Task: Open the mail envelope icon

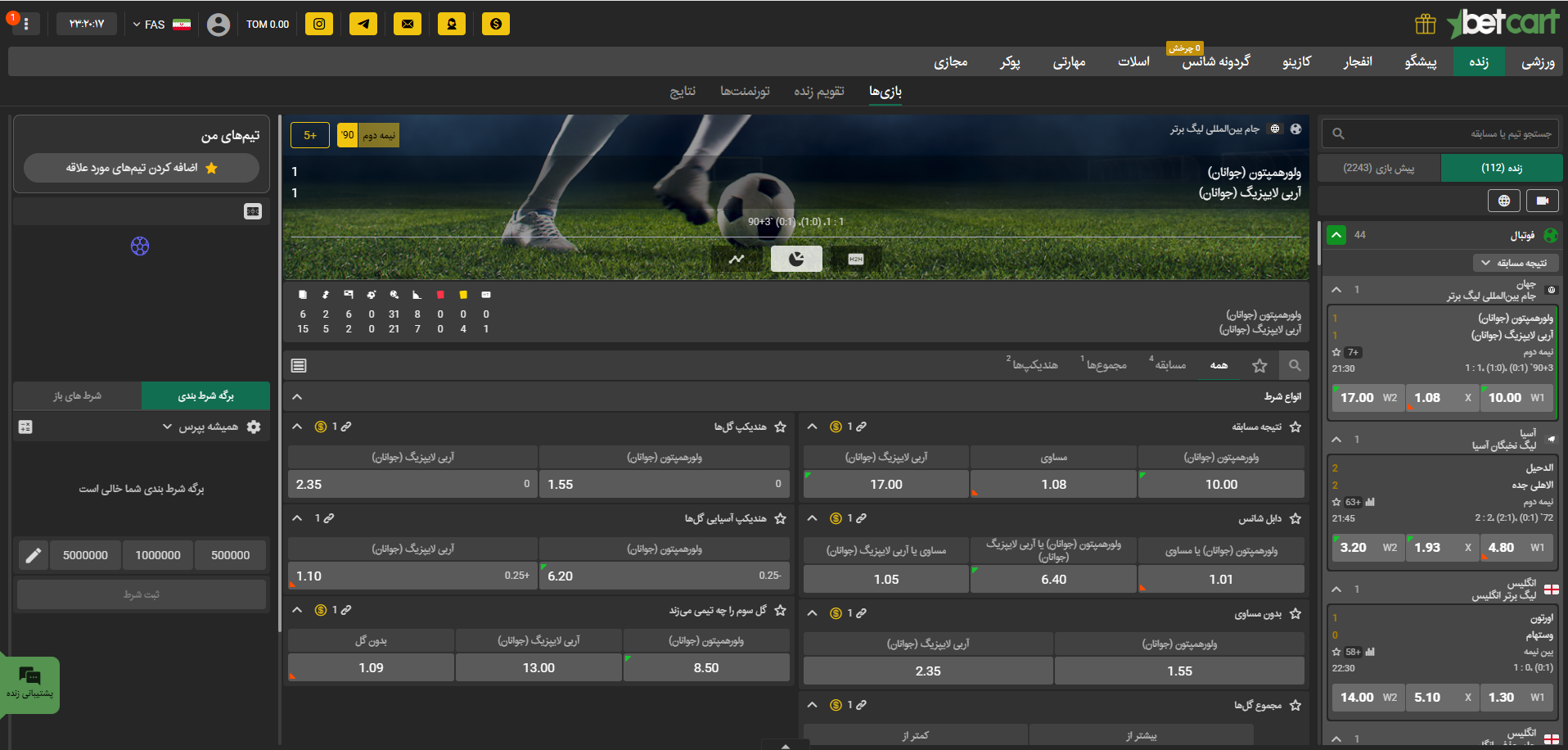Action: point(408,24)
